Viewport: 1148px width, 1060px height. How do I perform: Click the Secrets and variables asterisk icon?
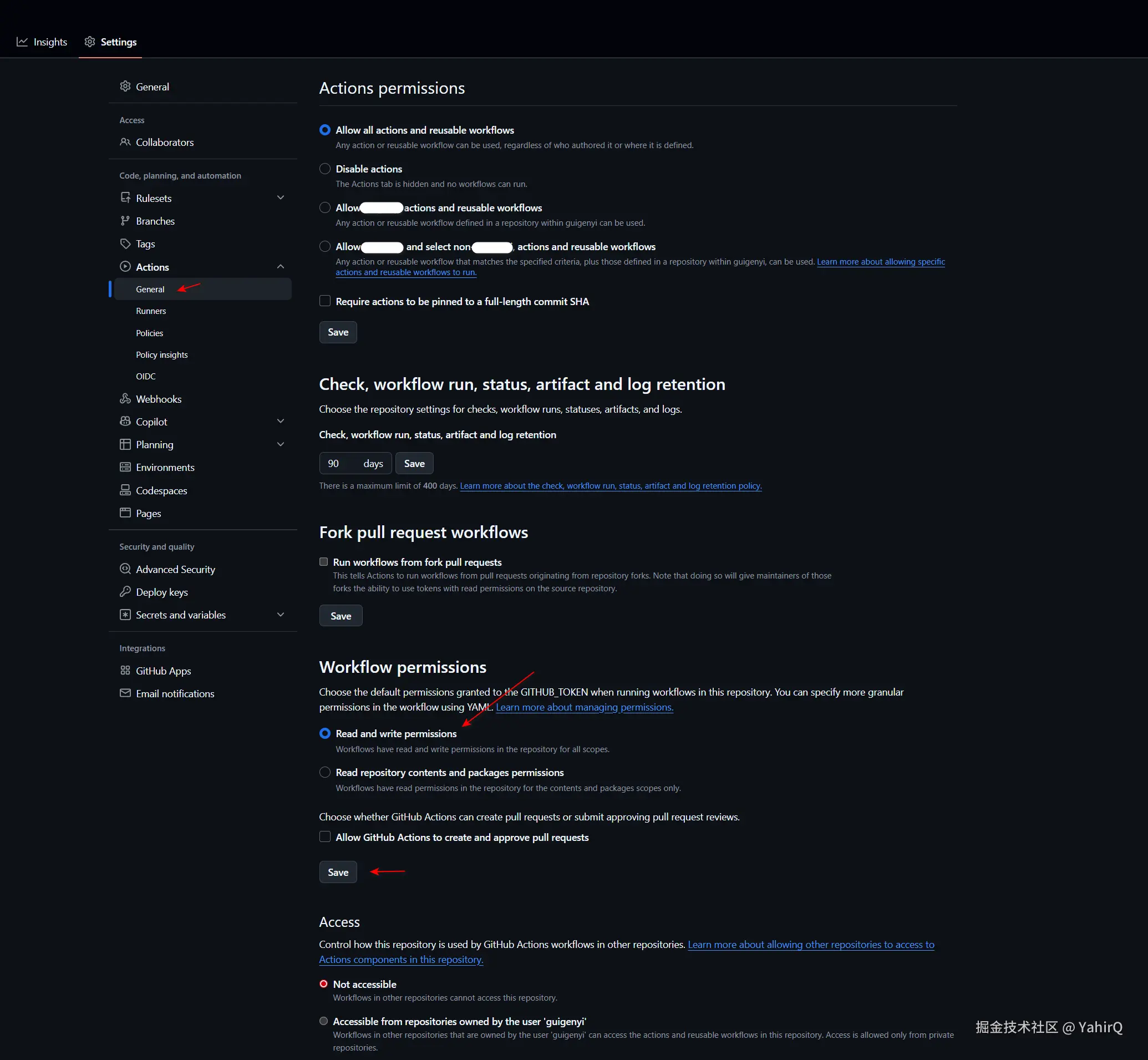click(x=125, y=615)
